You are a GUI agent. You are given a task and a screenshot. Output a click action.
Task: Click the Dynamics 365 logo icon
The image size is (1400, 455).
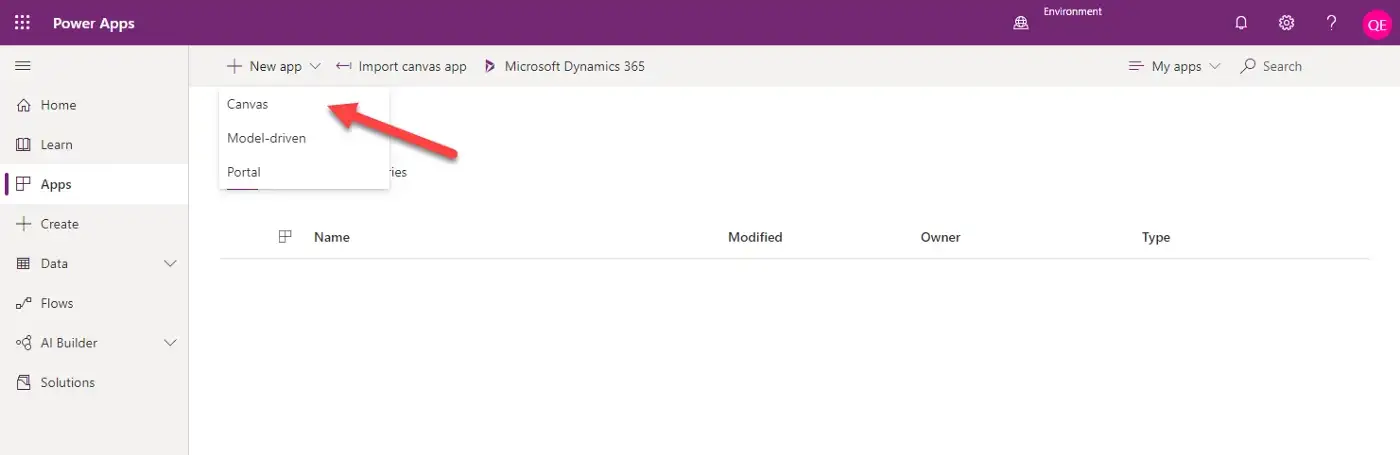(490, 66)
